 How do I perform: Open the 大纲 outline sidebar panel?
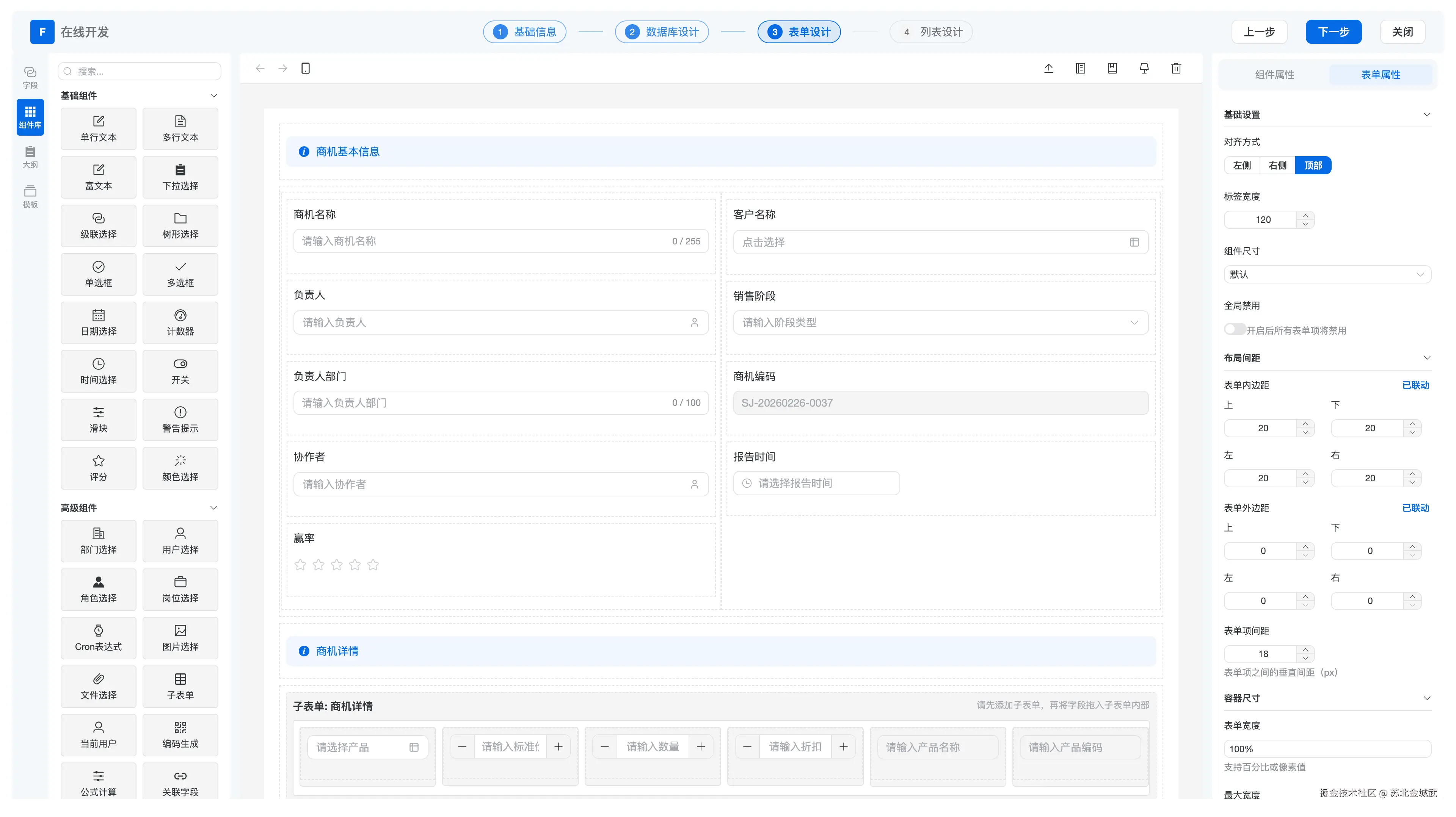(x=30, y=157)
